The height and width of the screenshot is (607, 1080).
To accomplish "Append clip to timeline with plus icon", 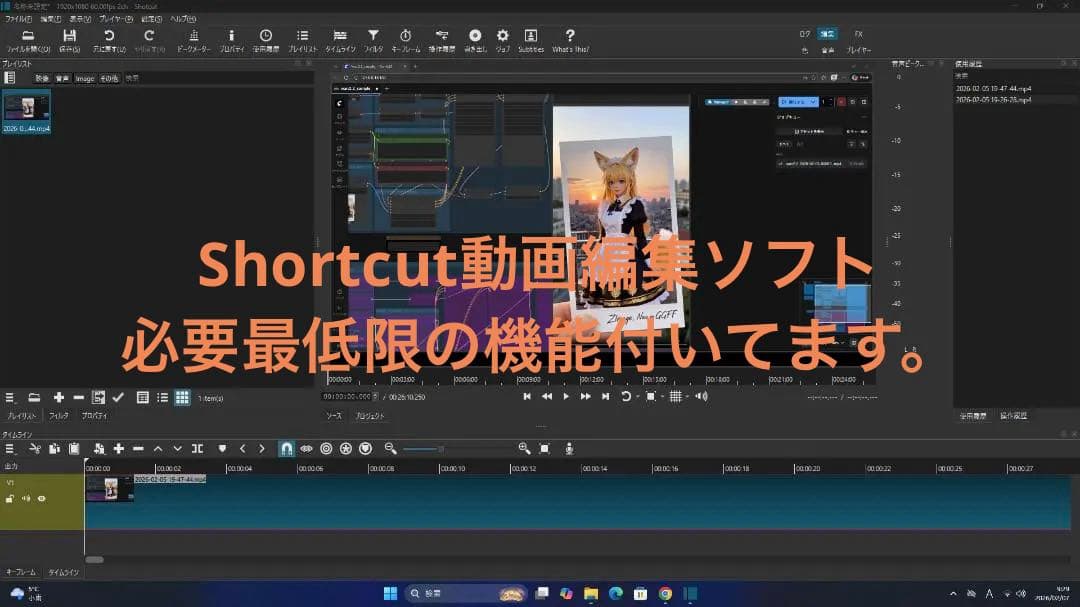I will coord(118,449).
